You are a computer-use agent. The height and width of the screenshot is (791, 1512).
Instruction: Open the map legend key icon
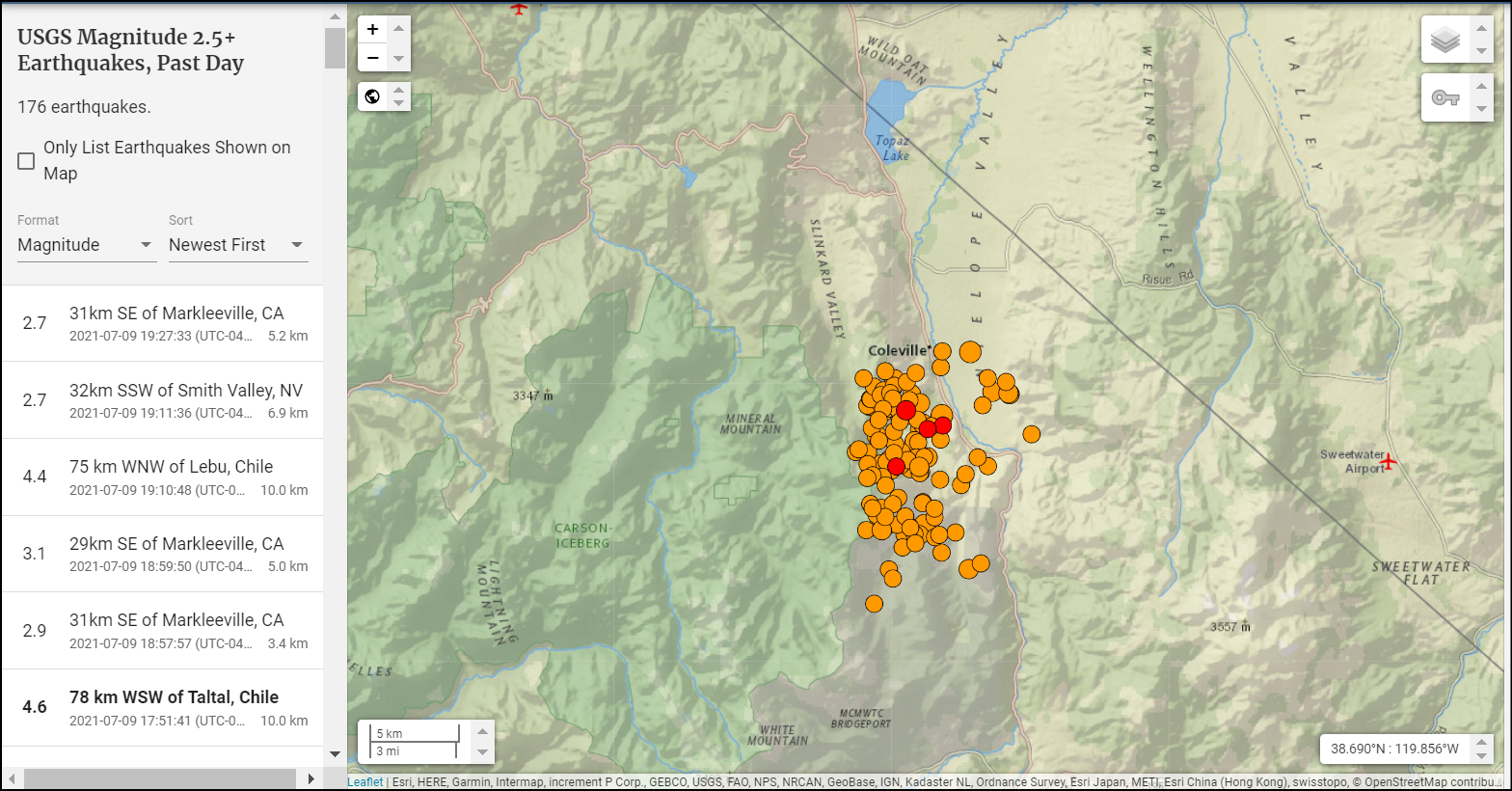coord(1445,97)
